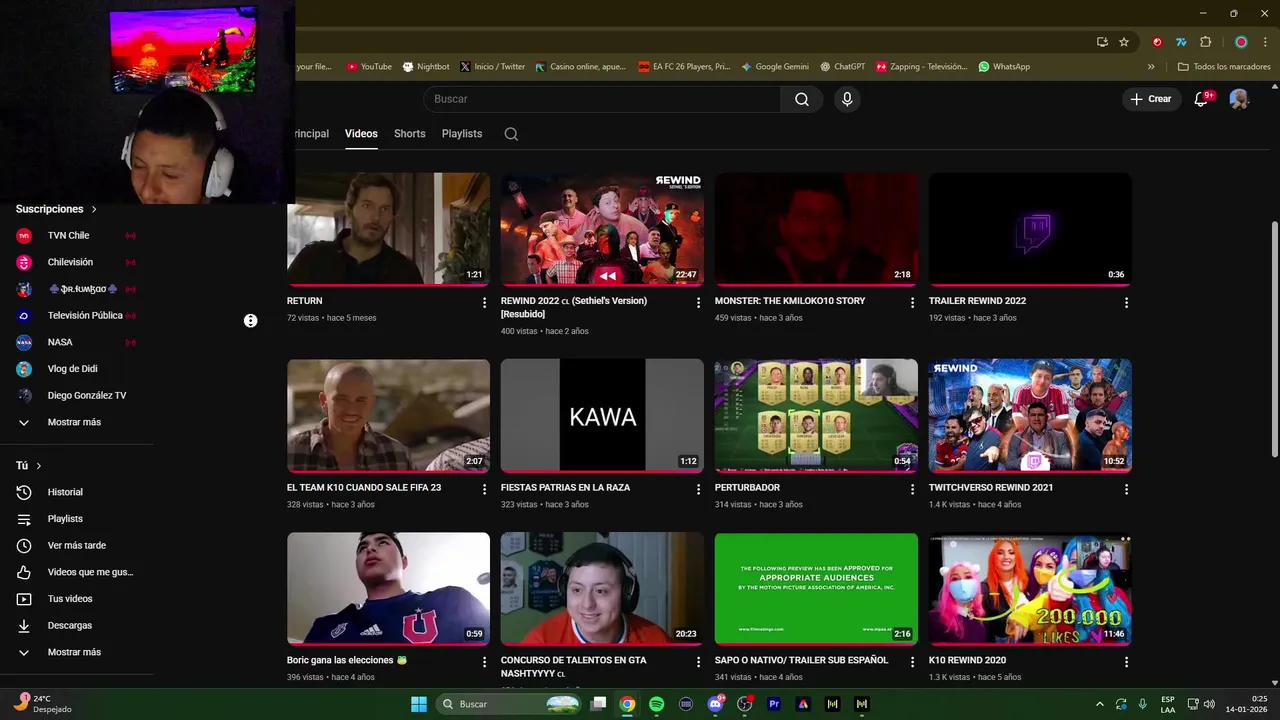Expand the Suscripciones section chevron
1280x720 pixels.
(94, 209)
